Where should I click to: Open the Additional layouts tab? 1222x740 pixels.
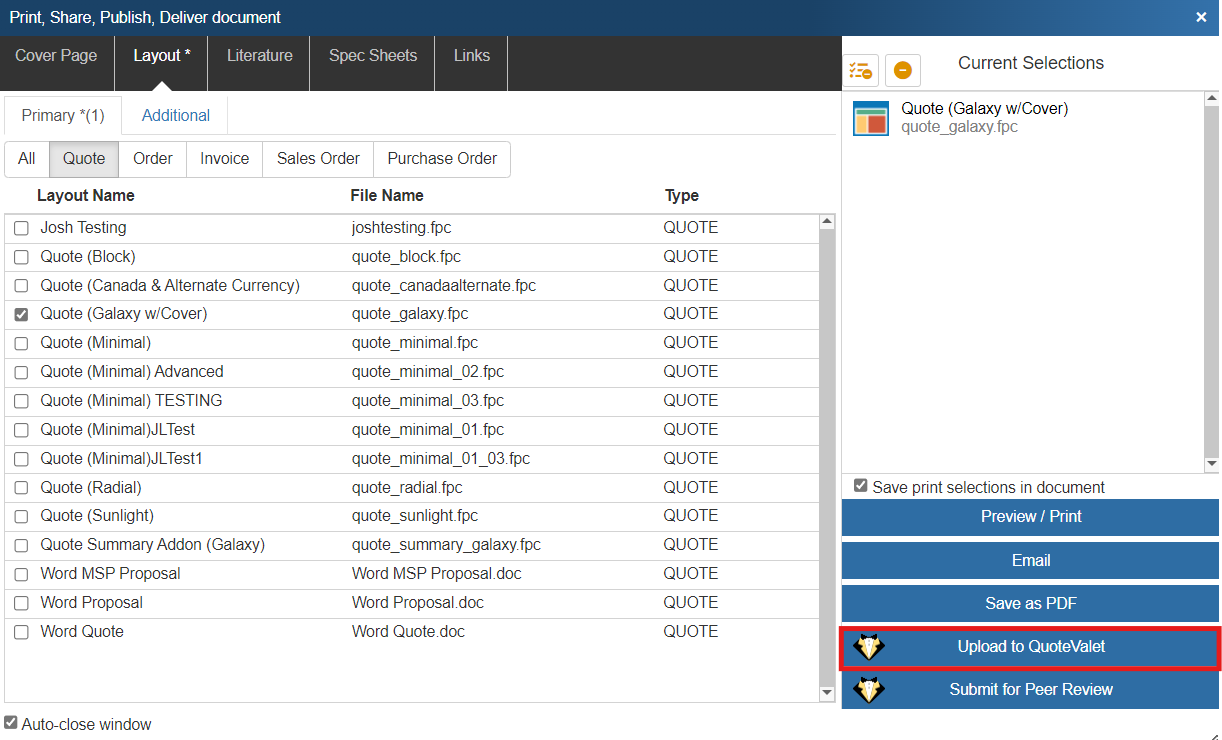coord(175,116)
